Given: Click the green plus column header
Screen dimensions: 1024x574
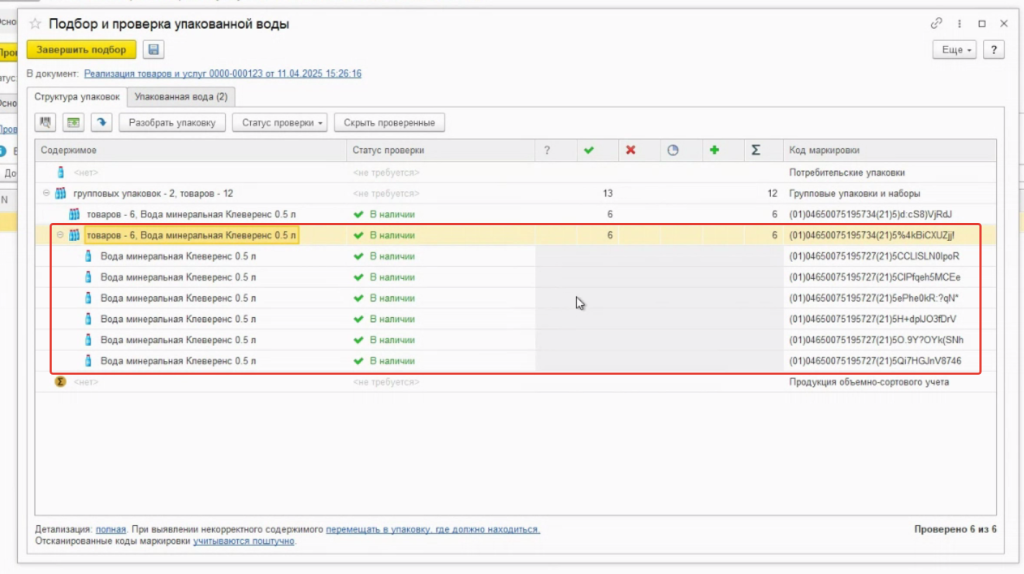Looking at the screenshot, I should point(714,150).
